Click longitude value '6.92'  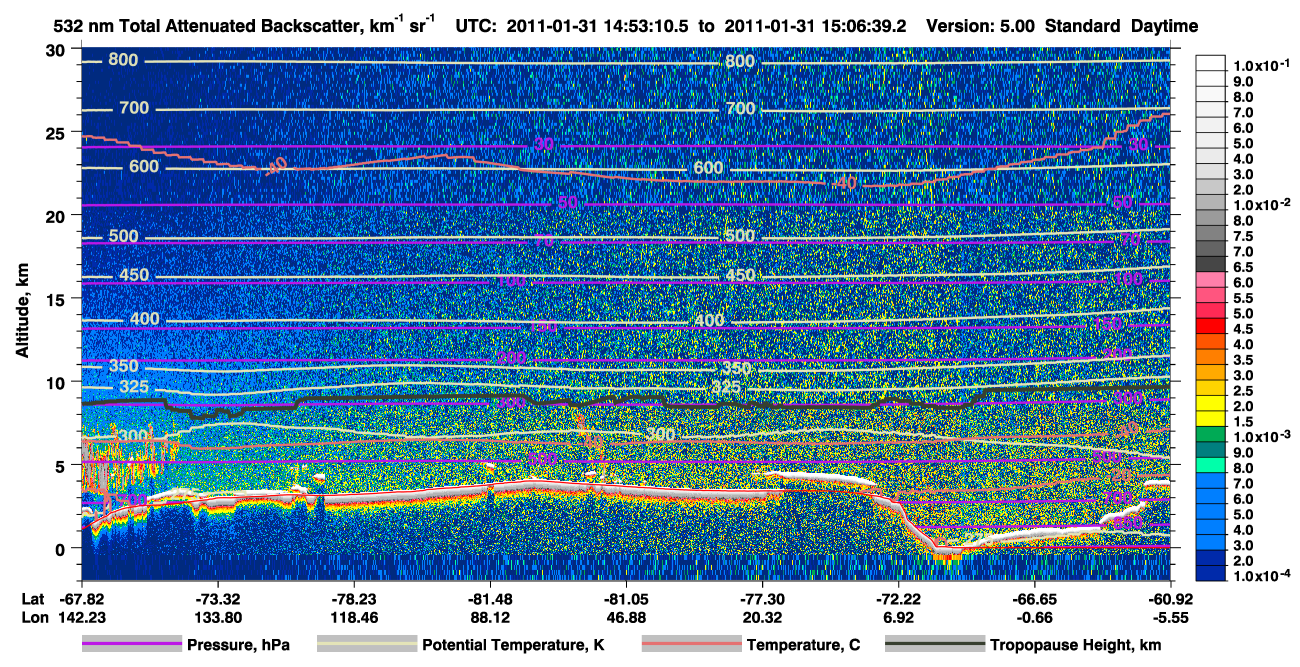point(897,617)
